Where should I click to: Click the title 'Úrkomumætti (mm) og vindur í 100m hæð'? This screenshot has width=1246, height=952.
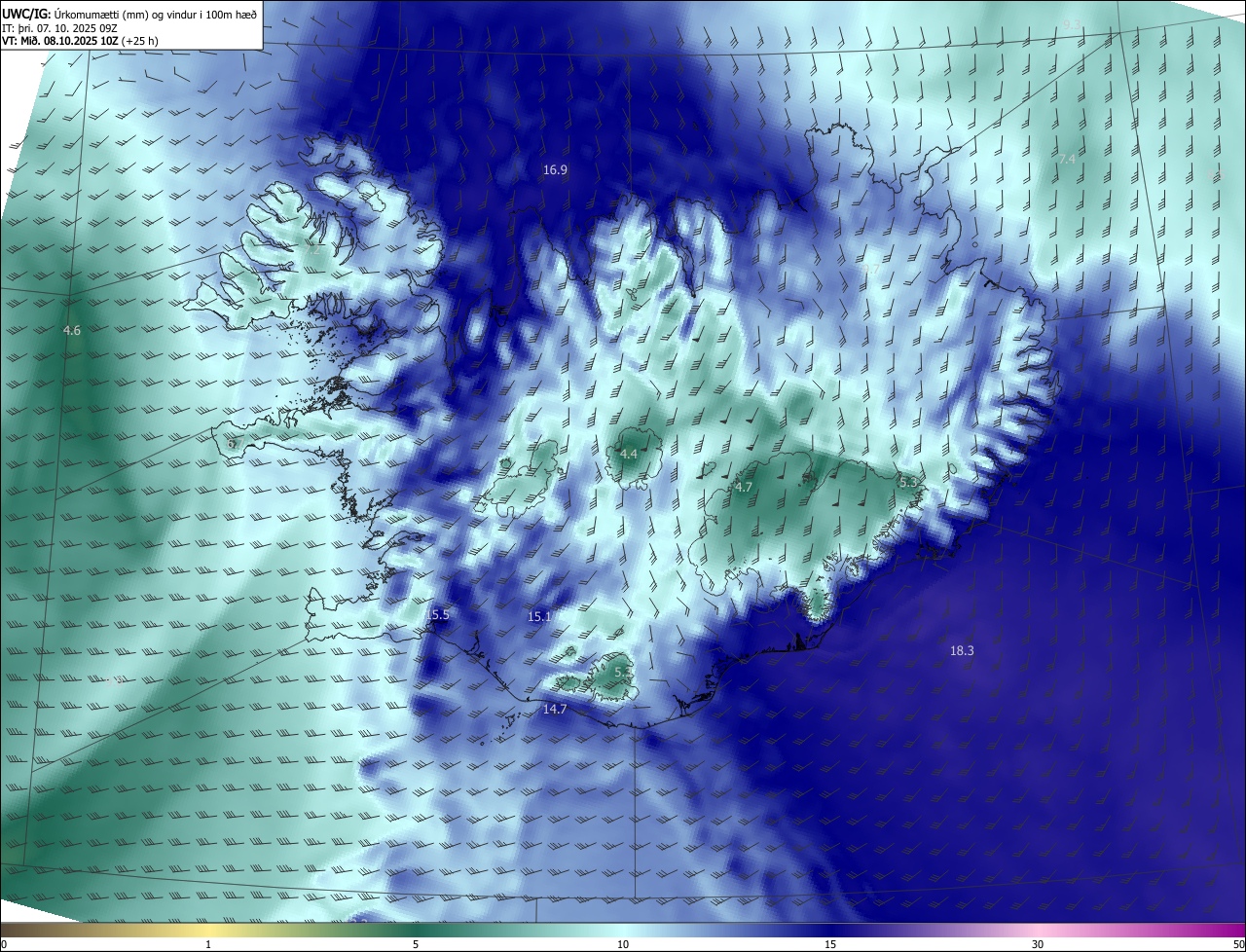[155, 14]
